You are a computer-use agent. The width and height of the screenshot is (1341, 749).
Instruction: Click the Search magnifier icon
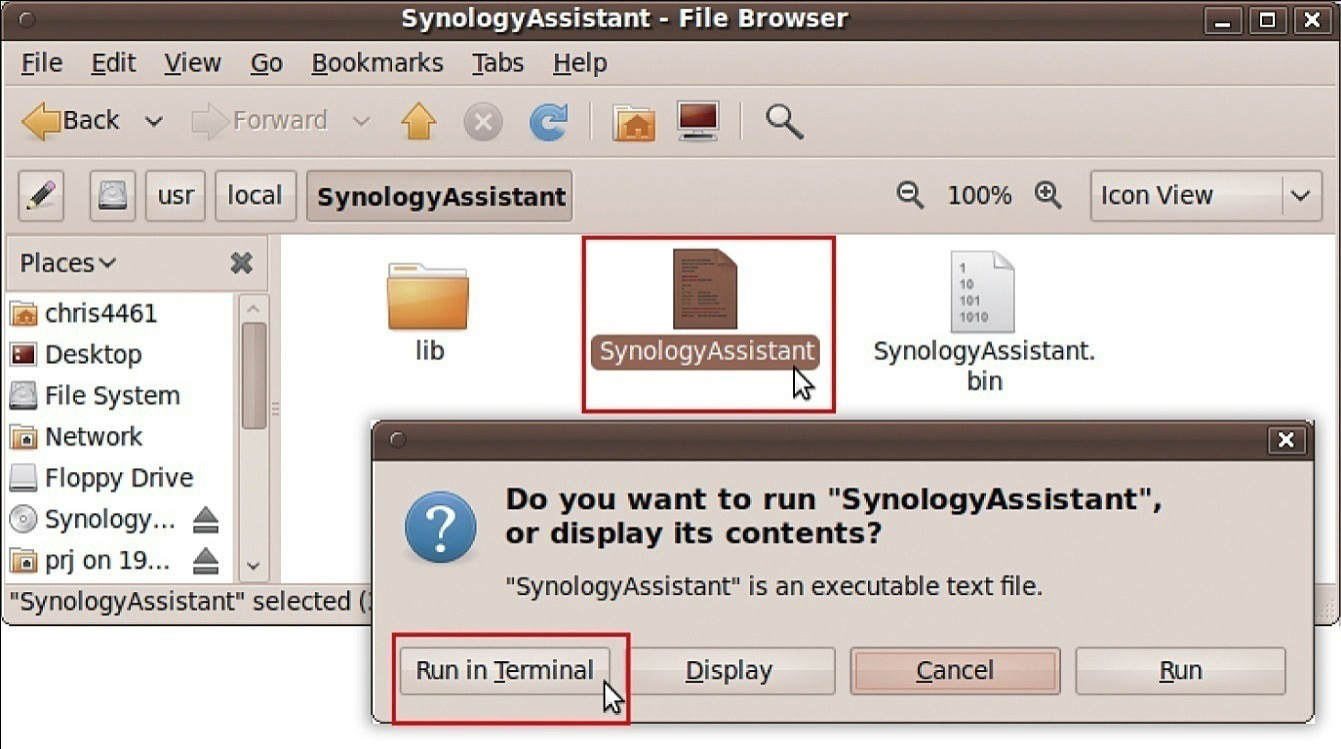(x=784, y=122)
